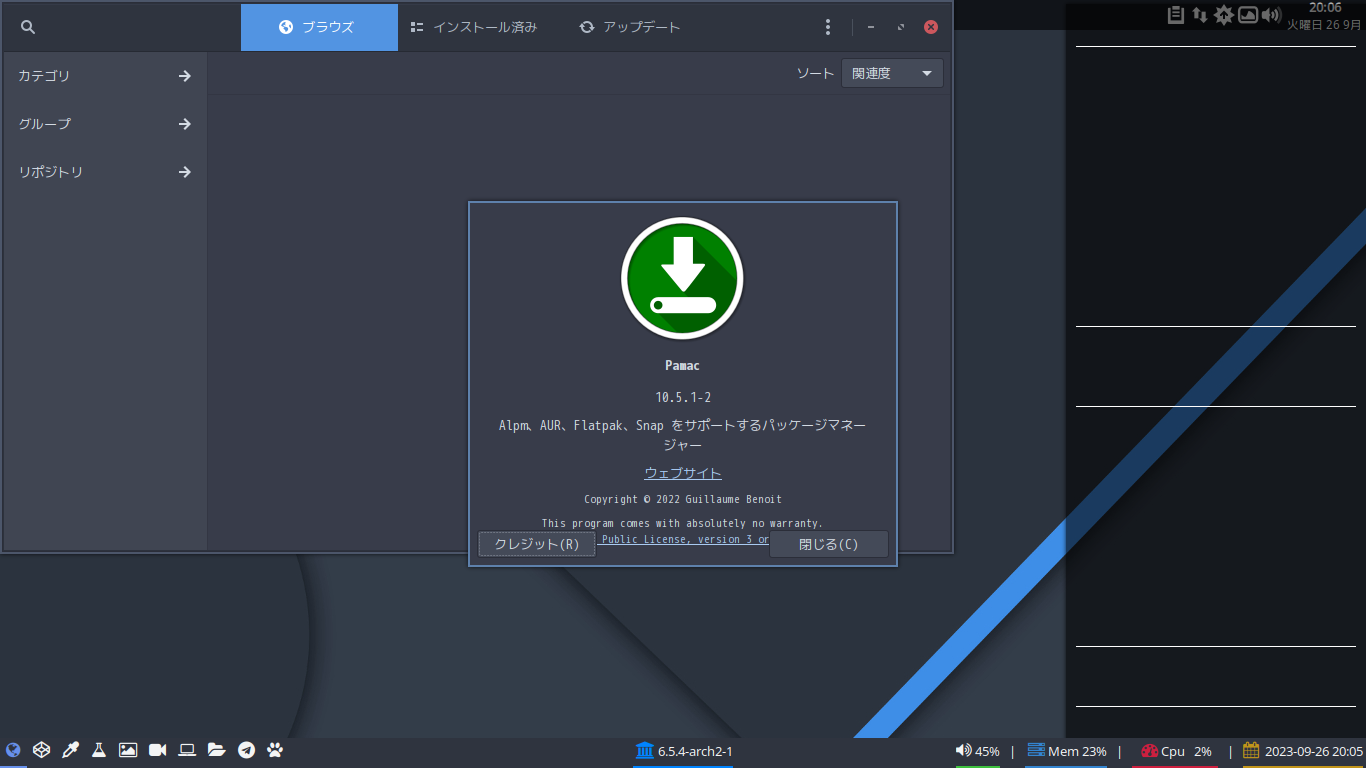Switch to the ブラウズ tab
This screenshot has height=768, width=1366.
click(319, 27)
